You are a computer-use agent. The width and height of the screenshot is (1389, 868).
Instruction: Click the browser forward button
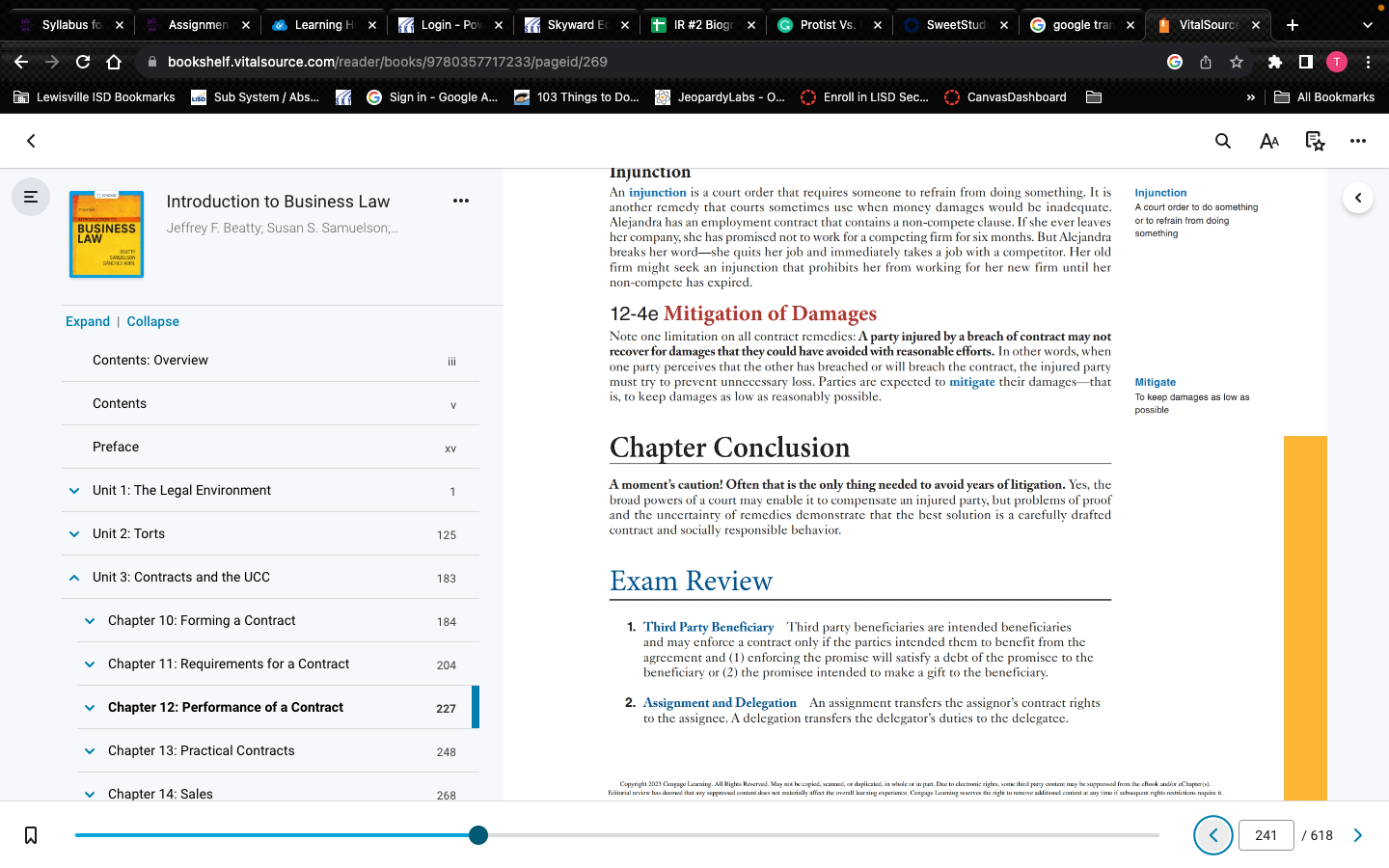click(x=52, y=62)
